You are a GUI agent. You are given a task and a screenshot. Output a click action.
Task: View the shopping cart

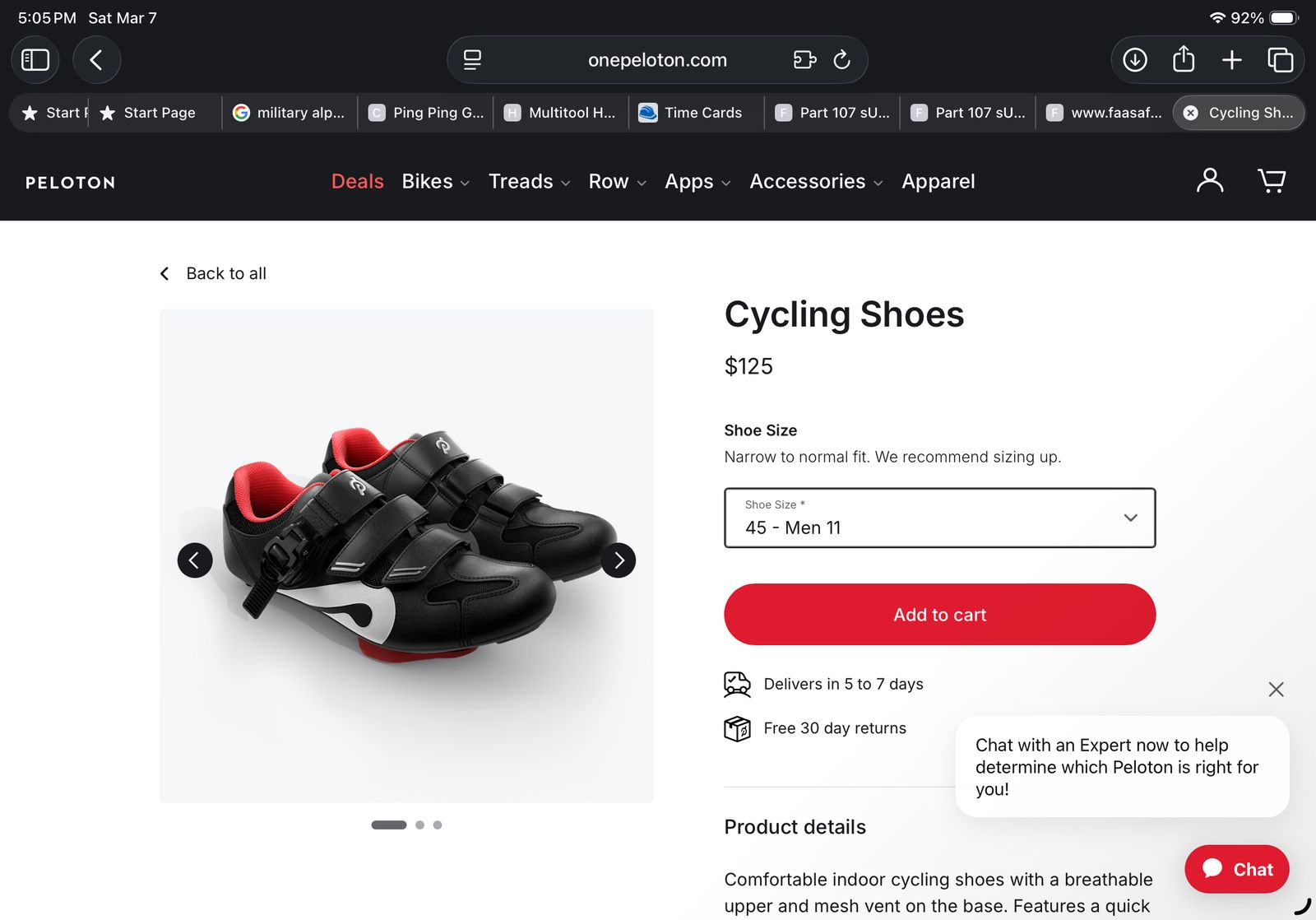tap(1272, 180)
